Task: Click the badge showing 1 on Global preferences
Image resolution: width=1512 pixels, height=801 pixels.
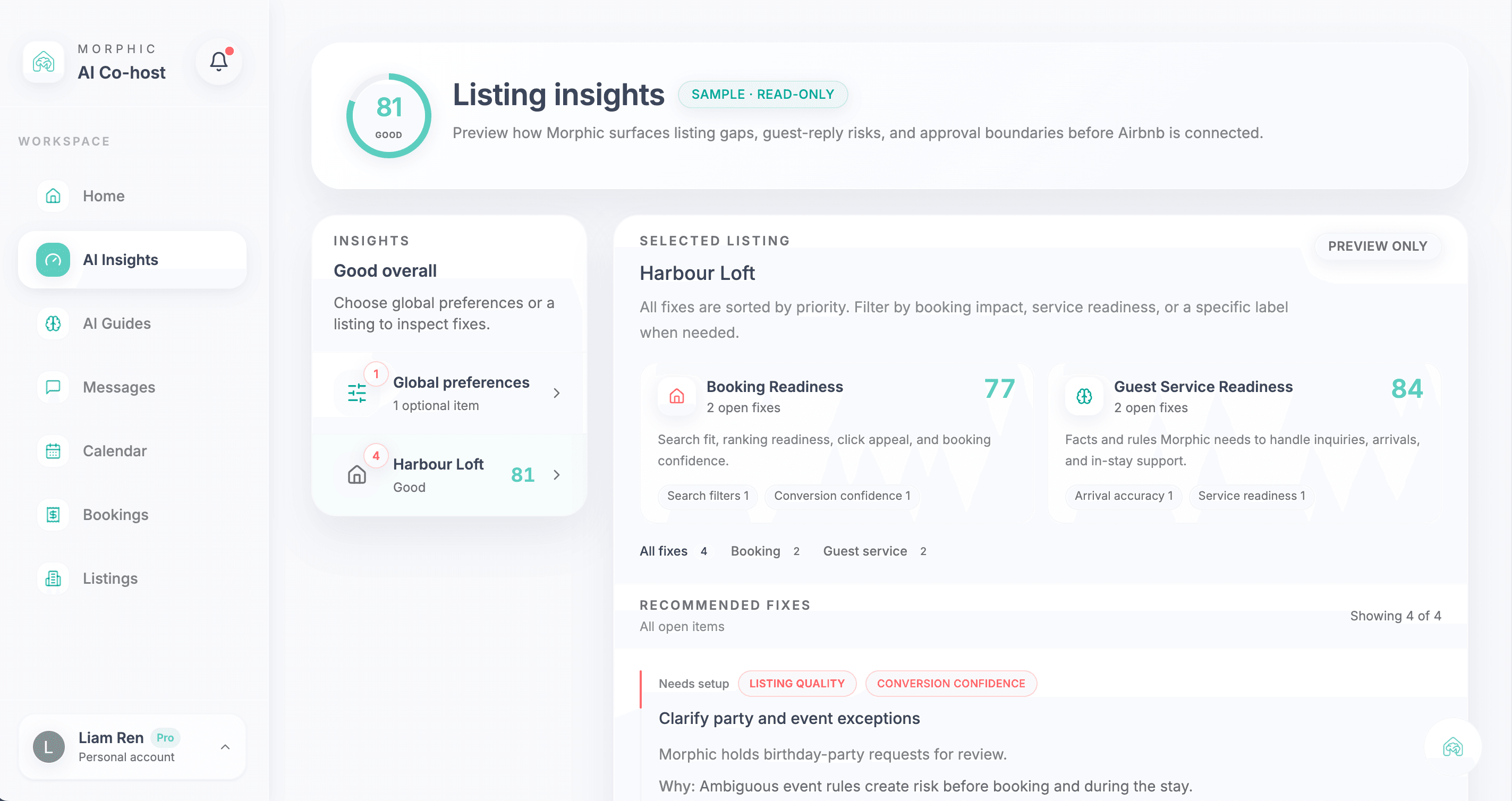Action: [x=376, y=374]
